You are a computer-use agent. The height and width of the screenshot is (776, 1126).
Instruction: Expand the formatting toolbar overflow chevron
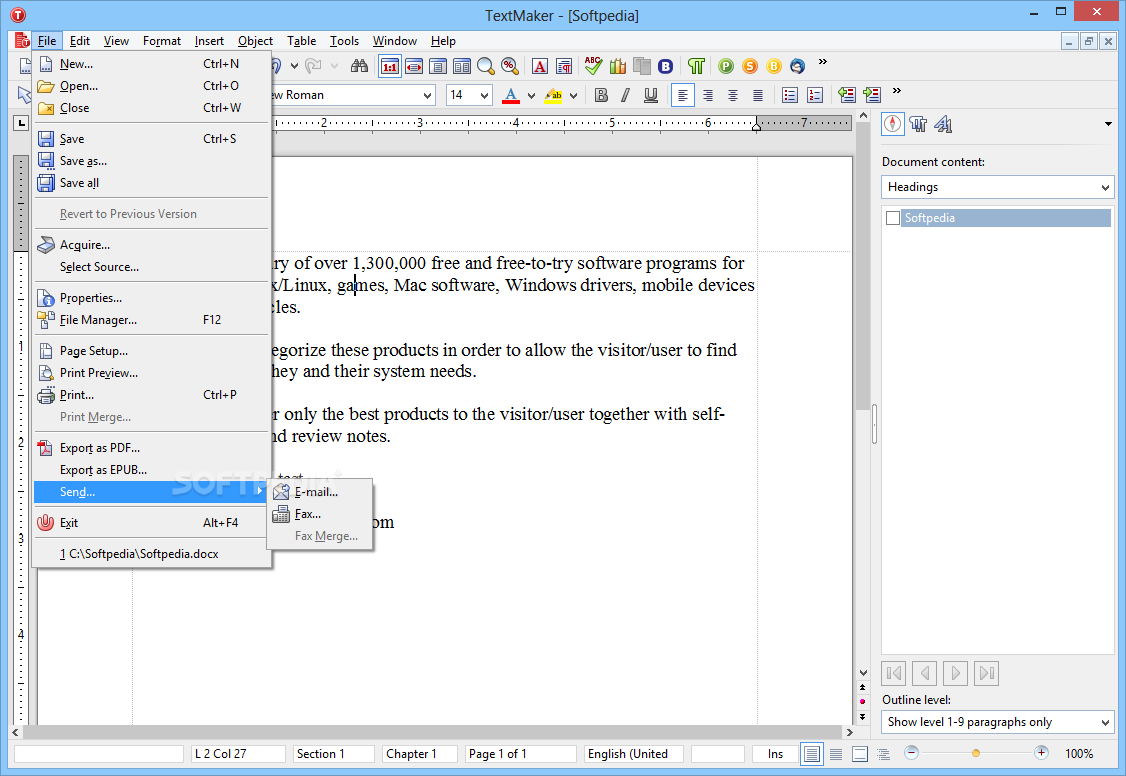tap(896, 91)
